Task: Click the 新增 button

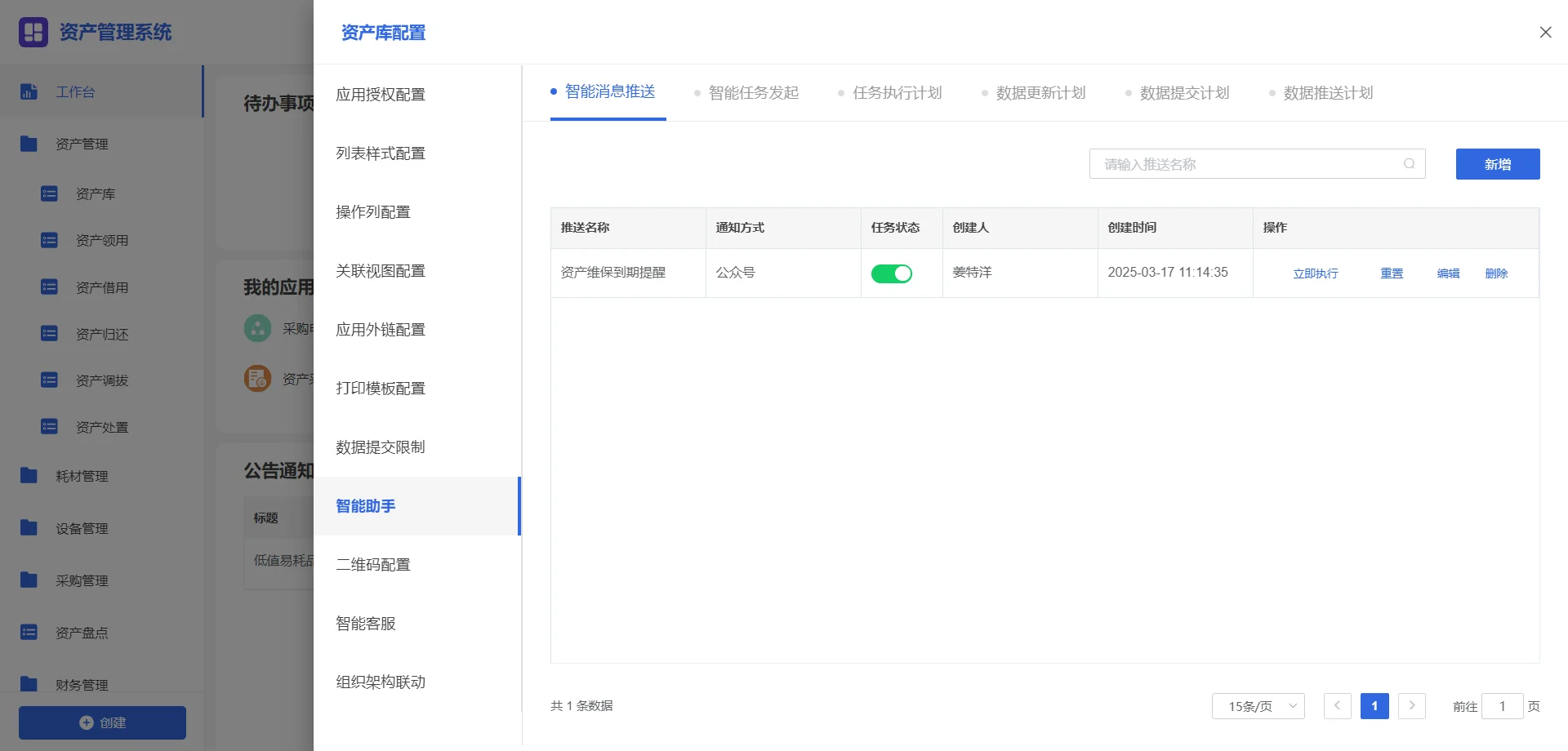Action: (x=1498, y=164)
